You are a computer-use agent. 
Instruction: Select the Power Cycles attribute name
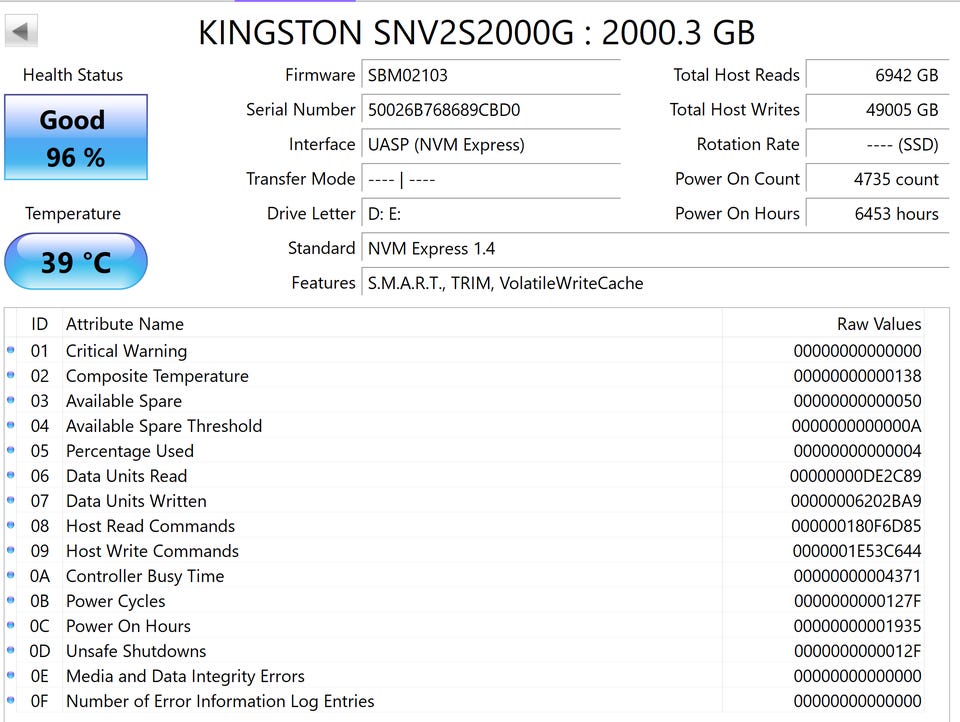(x=116, y=601)
